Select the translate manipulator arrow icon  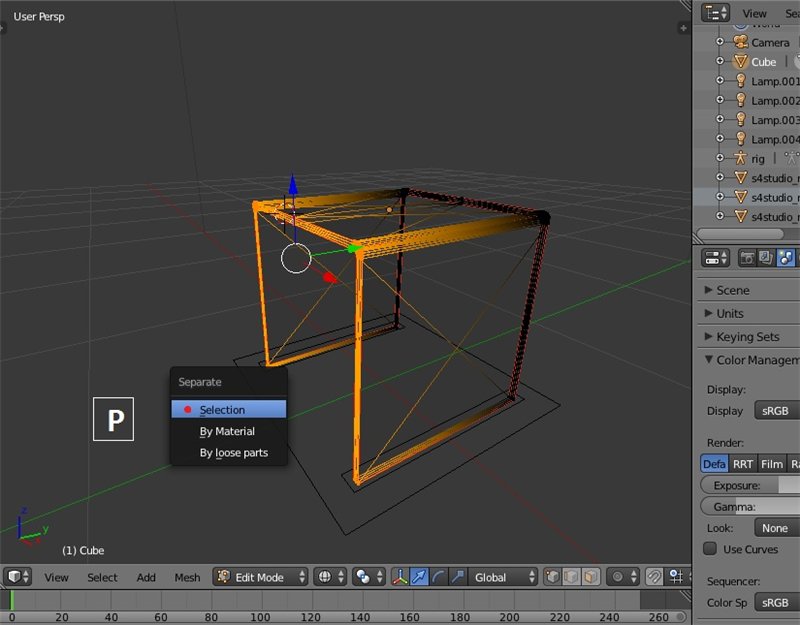pyautogui.click(x=420, y=577)
